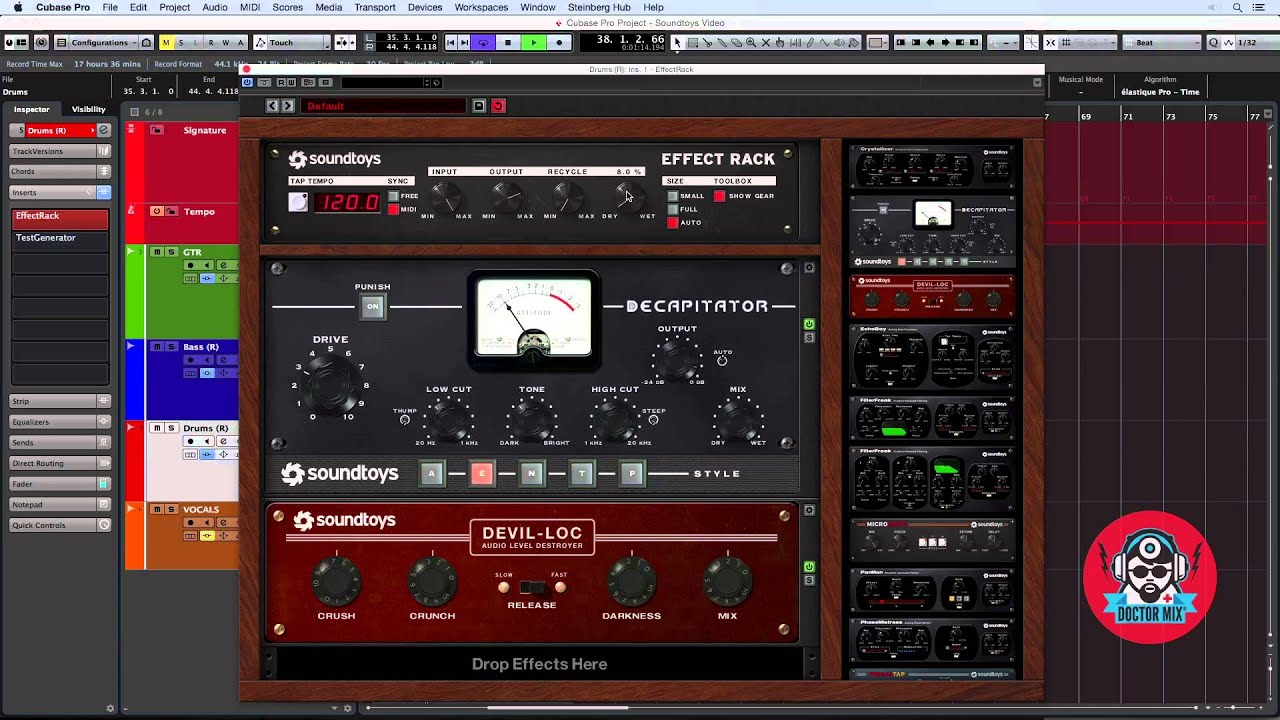Toggle Decapitator PUNISH ON button
The width and height of the screenshot is (1280, 720).
[372, 307]
